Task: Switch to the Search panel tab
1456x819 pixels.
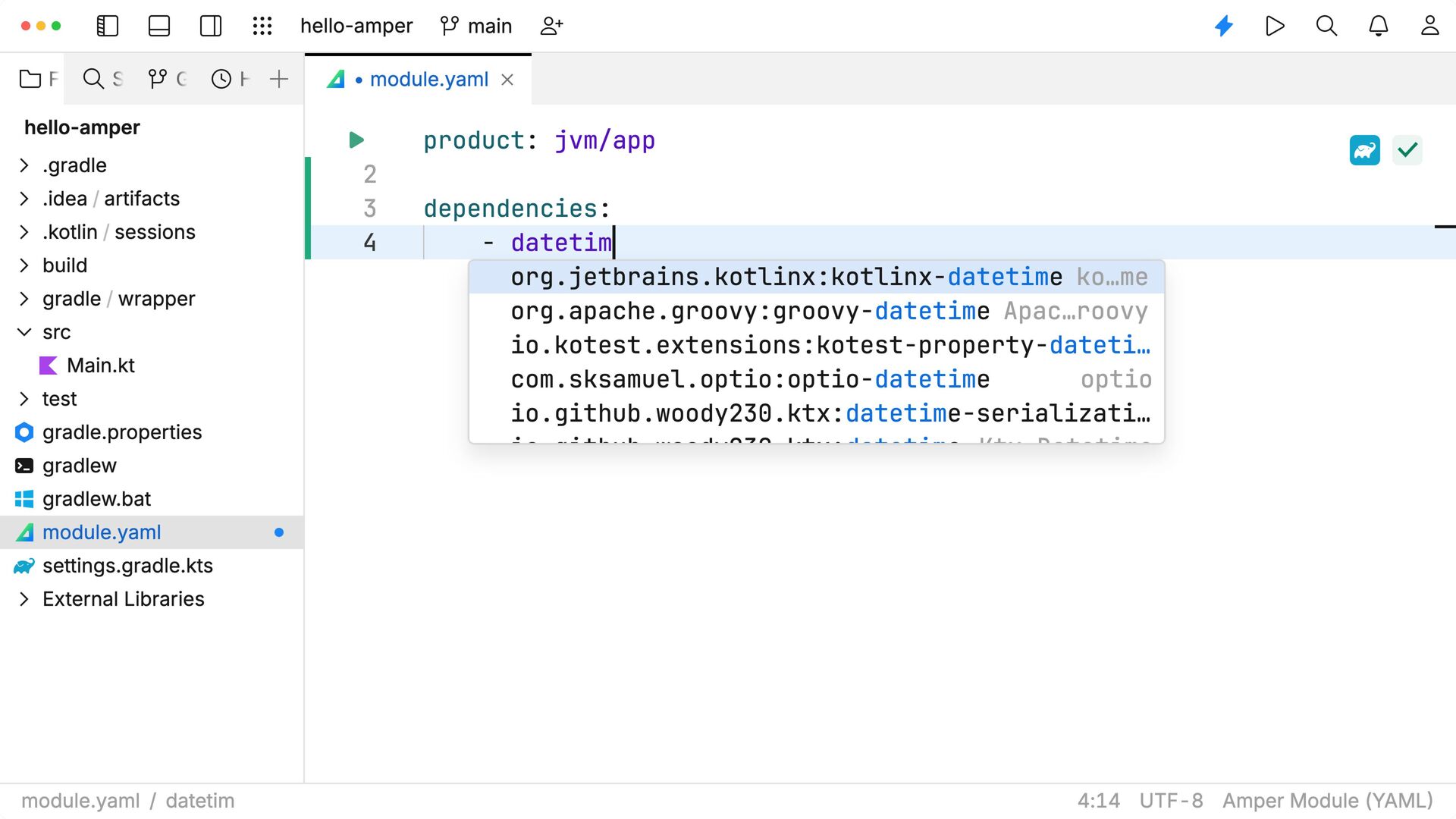Action: tap(102, 79)
